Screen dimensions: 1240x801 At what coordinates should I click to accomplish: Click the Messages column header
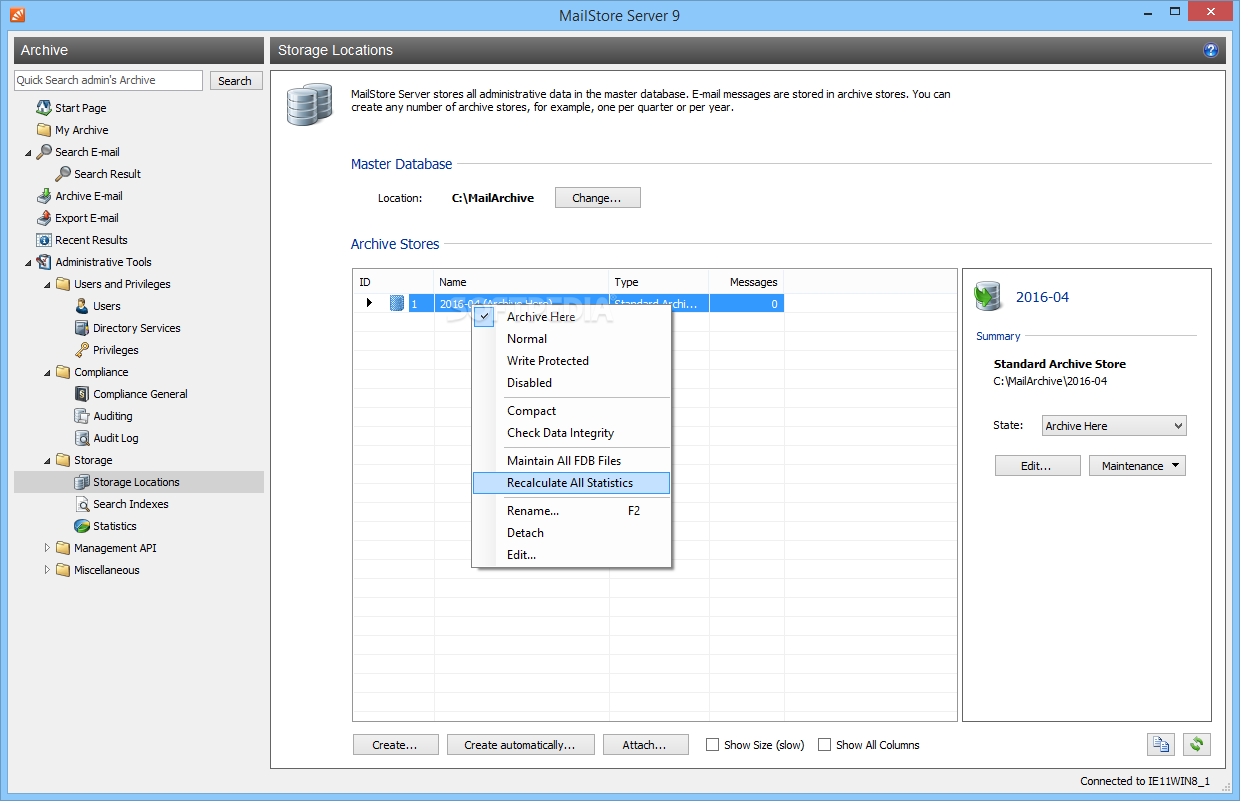pos(746,282)
